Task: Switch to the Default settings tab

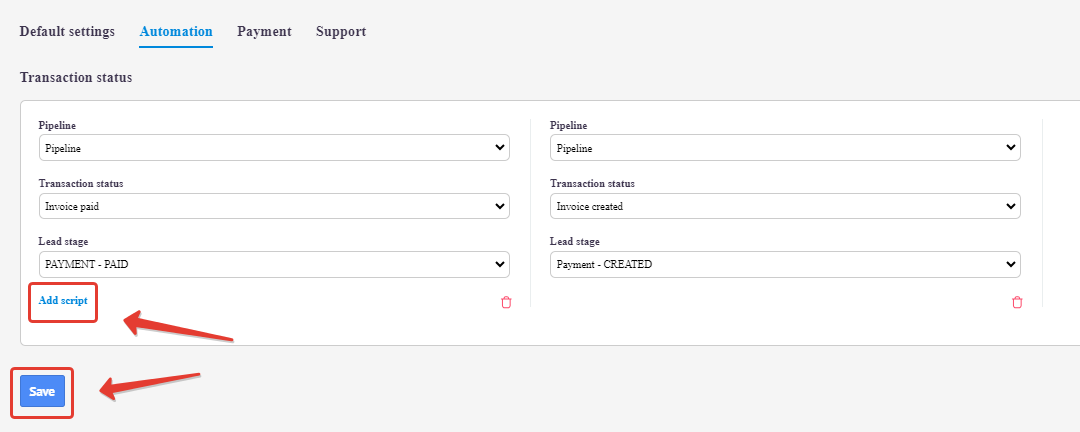Action: [67, 31]
